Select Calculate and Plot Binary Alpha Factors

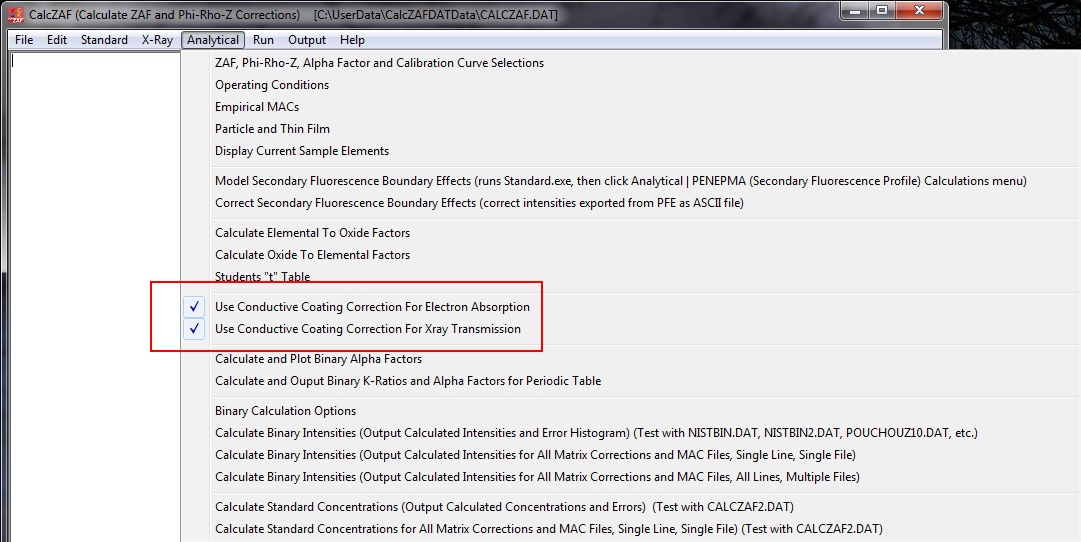click(318, 359)
